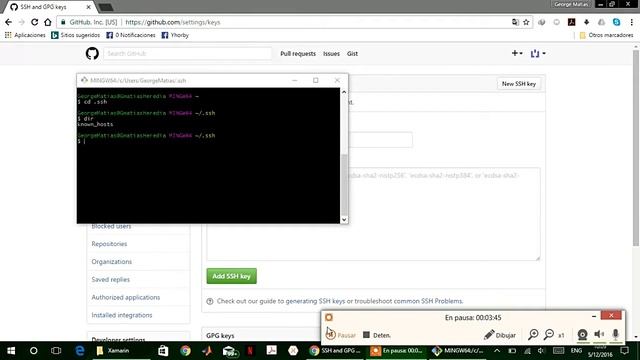Open the Pull requests page
Screen dimensions: 640x360
[x=298, y=53]
